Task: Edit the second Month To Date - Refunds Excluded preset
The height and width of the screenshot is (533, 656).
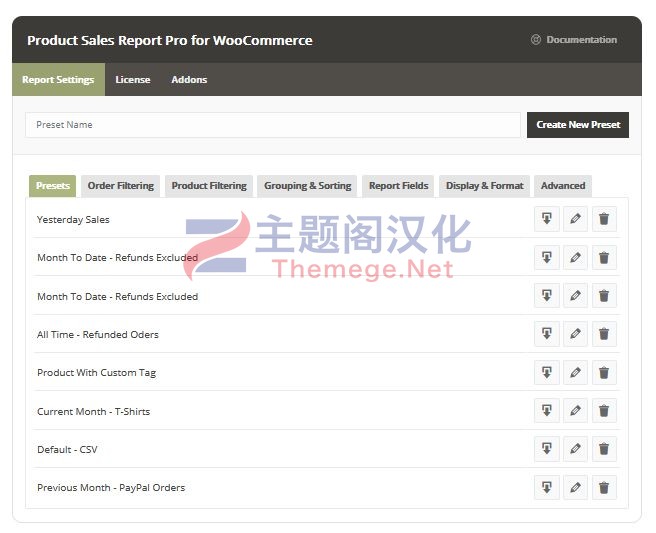Action: pyautogui.click(x=575, y=295)
